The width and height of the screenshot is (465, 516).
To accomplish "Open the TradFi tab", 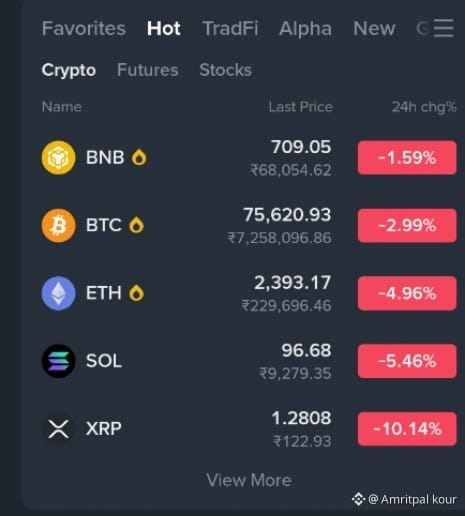I will [x=230, y=28].
